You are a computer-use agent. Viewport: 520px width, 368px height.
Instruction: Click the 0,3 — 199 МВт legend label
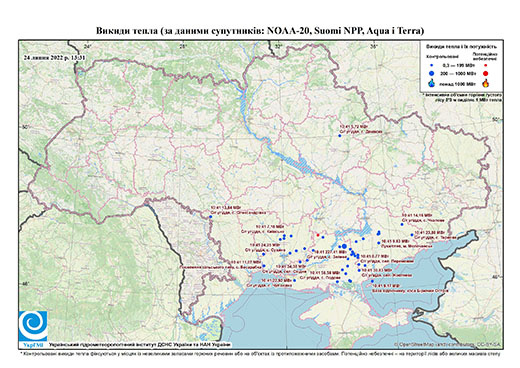[x=459, y=66]
